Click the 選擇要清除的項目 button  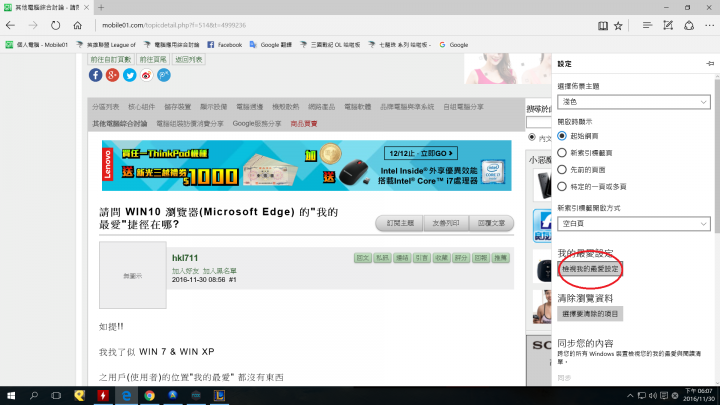click(590, 314)
